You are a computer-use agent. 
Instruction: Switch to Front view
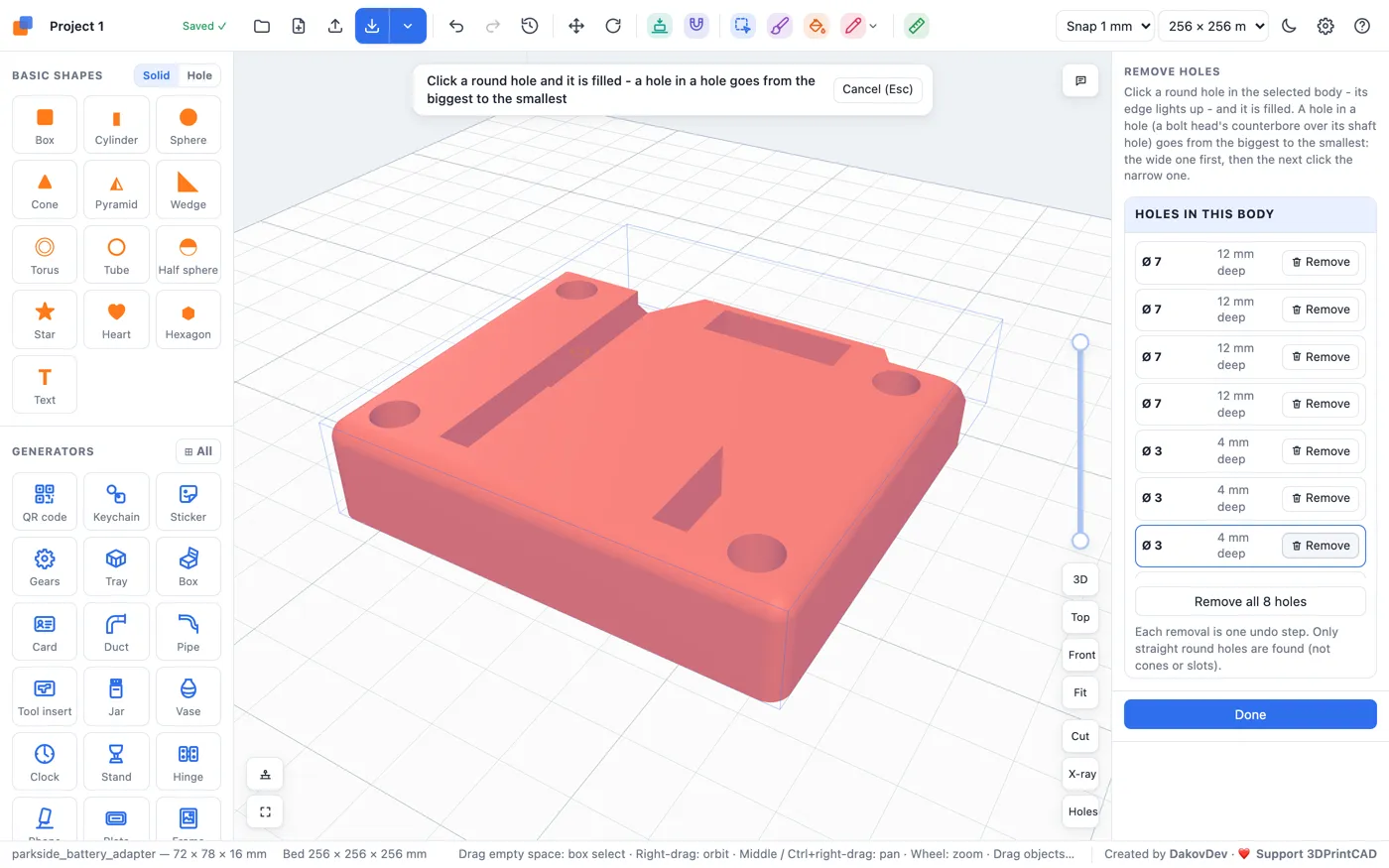(x=1081, y=655)
